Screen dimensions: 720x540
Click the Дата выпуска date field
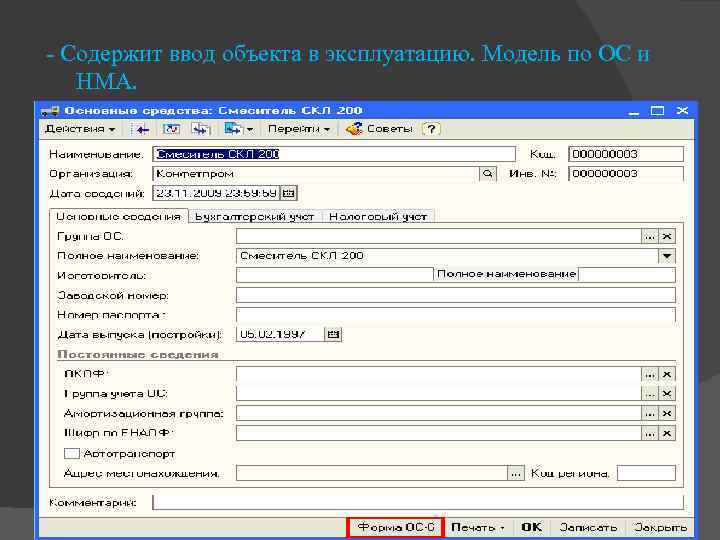click(280, 334)
